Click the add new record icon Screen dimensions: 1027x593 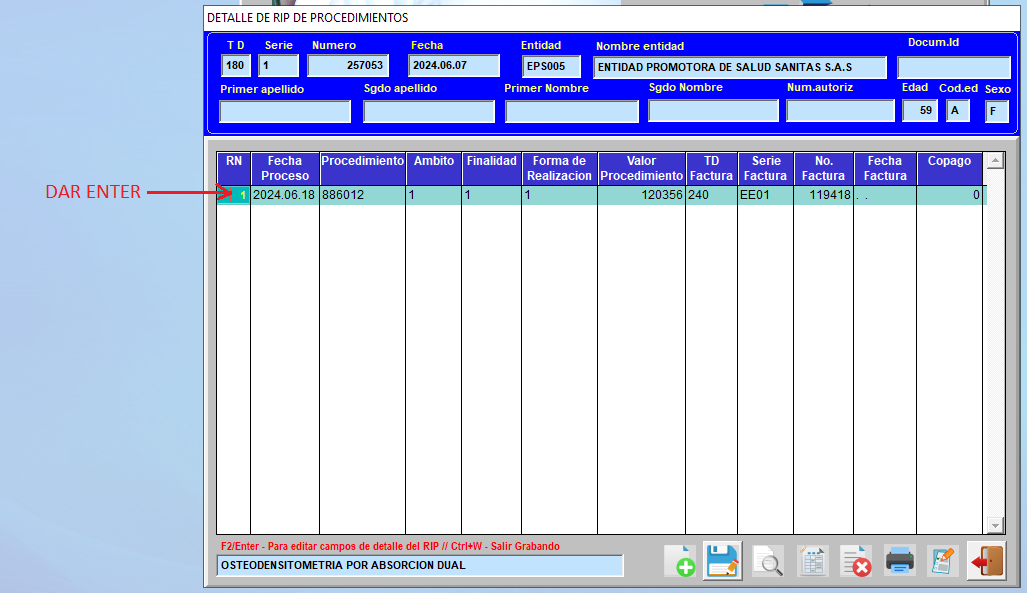680,562
